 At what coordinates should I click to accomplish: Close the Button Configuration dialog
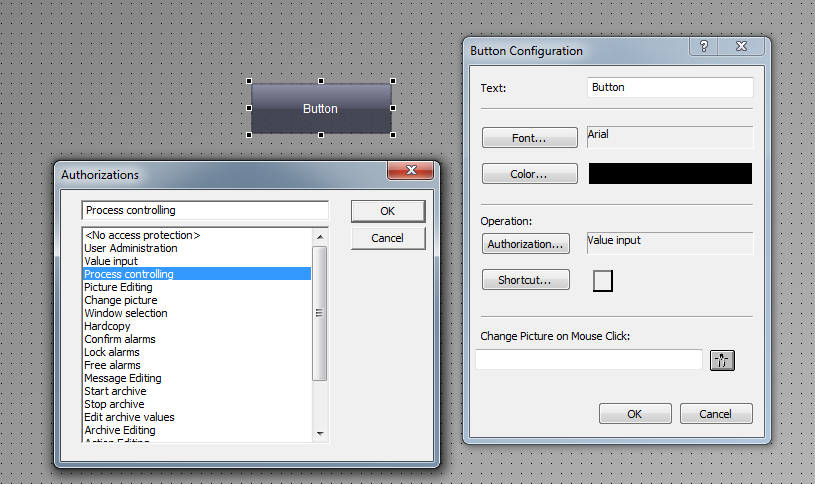click(x=741, y=46)
